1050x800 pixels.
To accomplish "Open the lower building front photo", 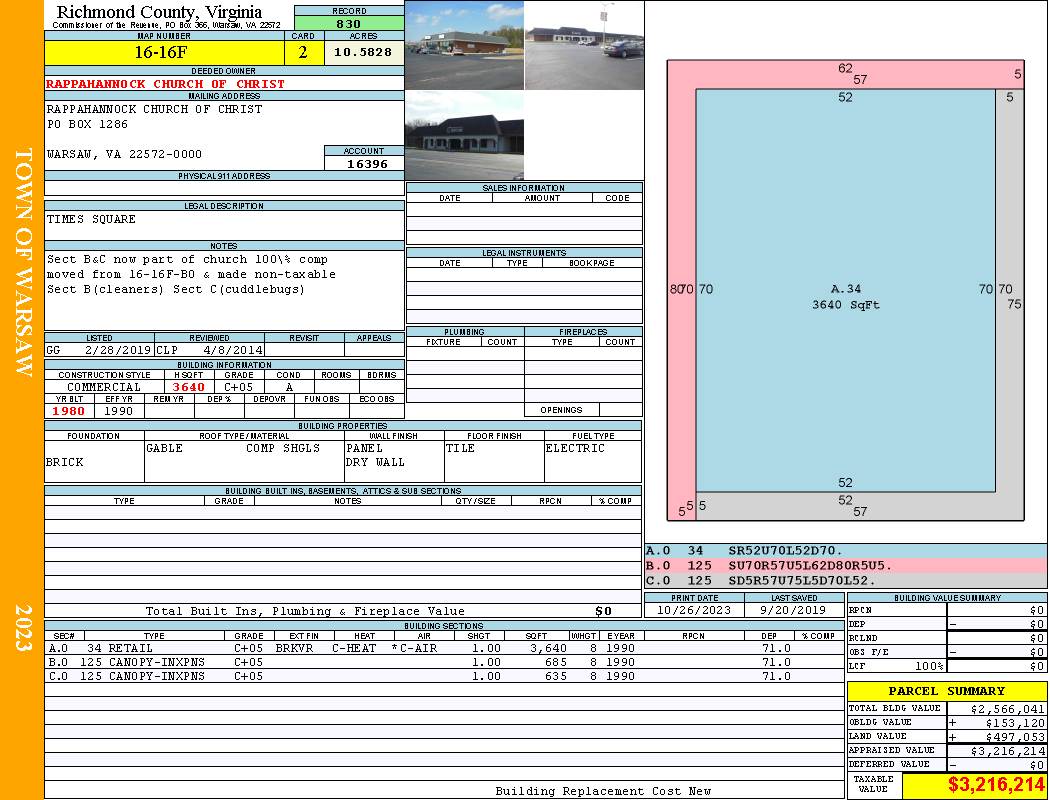I will coord(464,136).
